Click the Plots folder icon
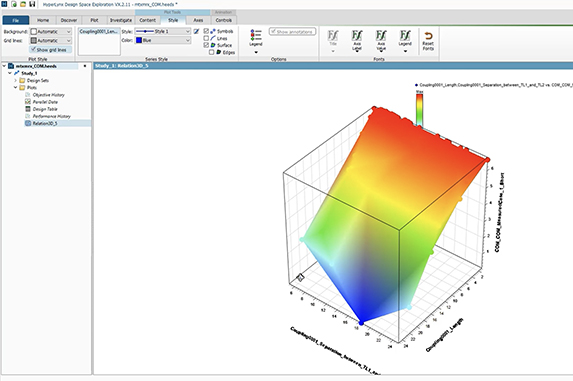 (22, 87)
